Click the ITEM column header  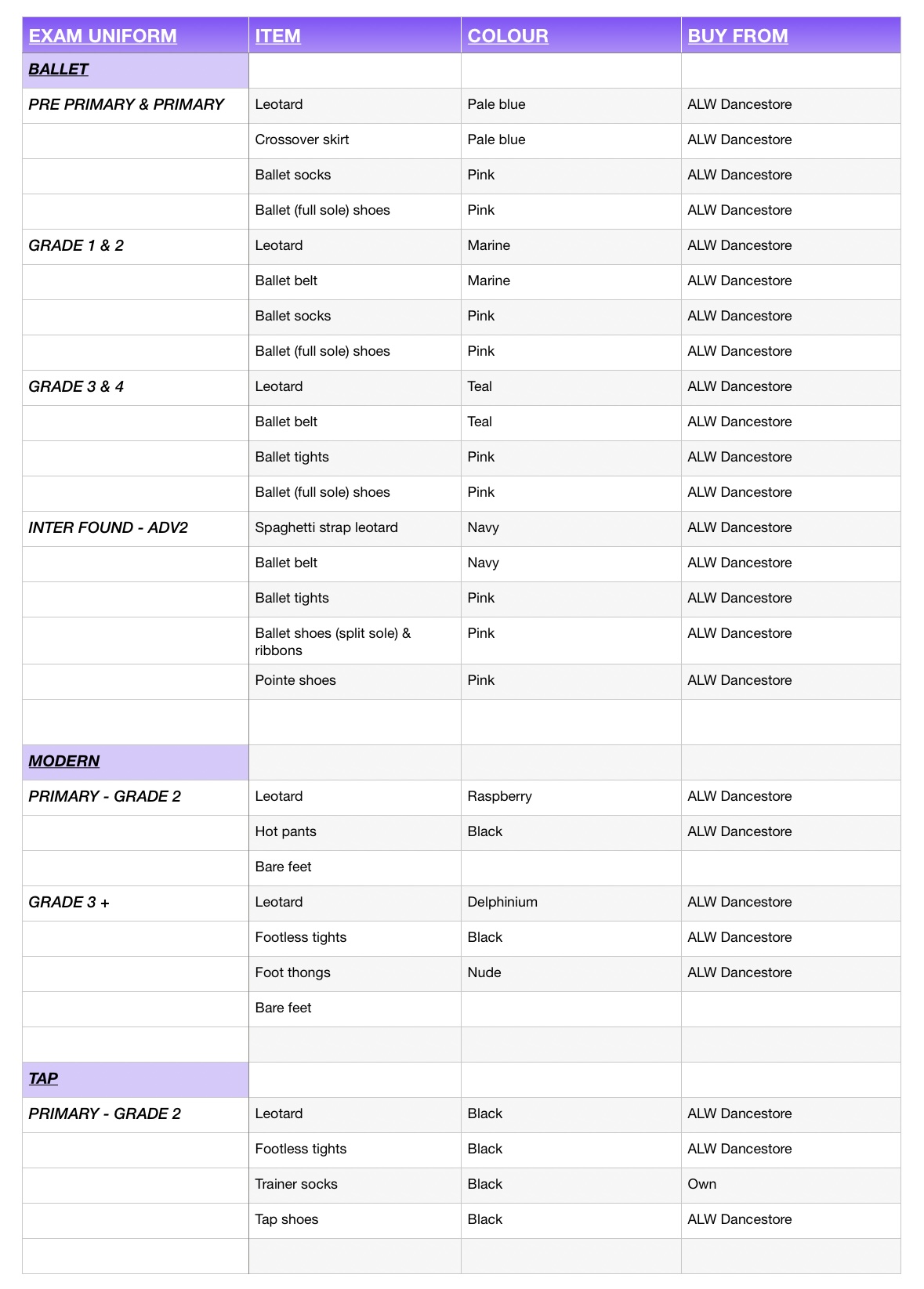[355, 35]
